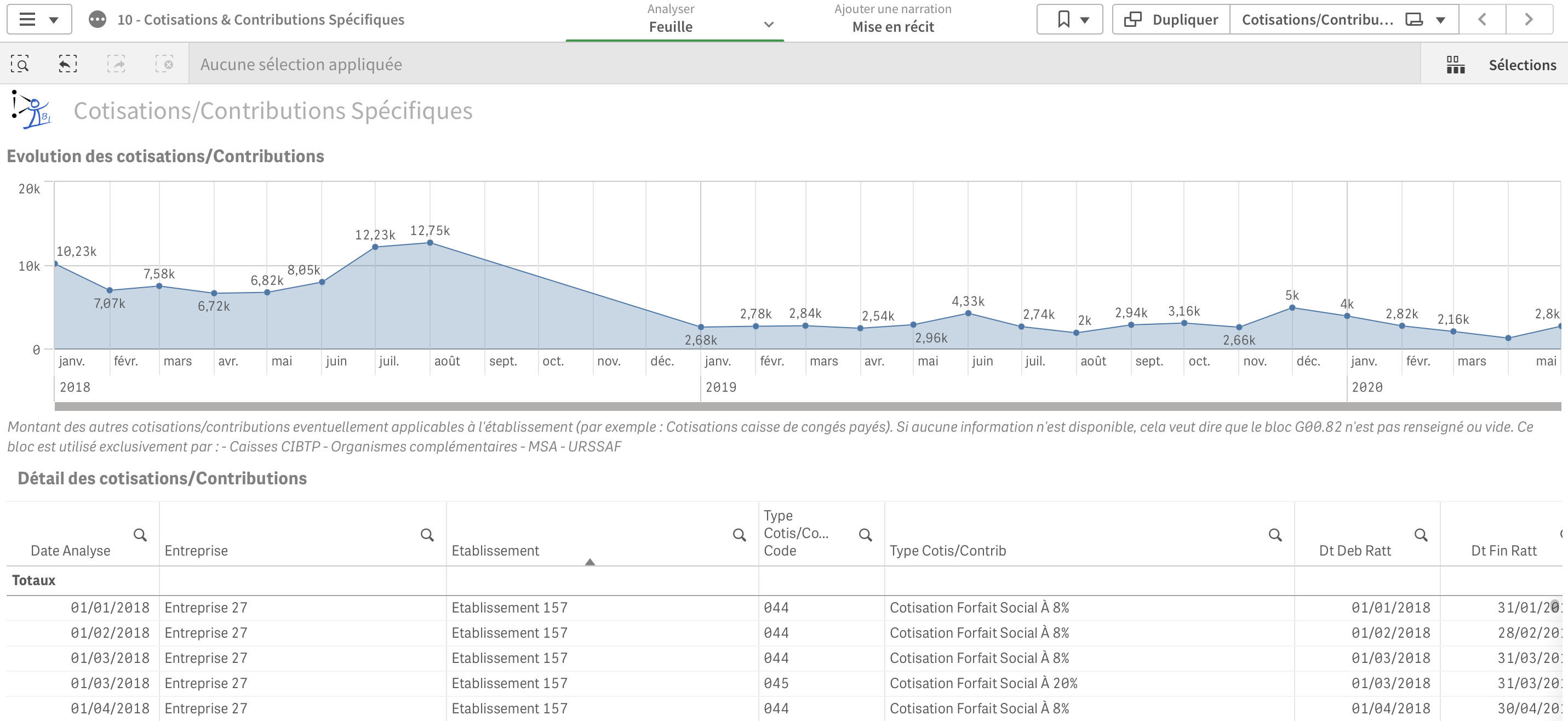Search in the Etablissement column

(x=739, y=535)
